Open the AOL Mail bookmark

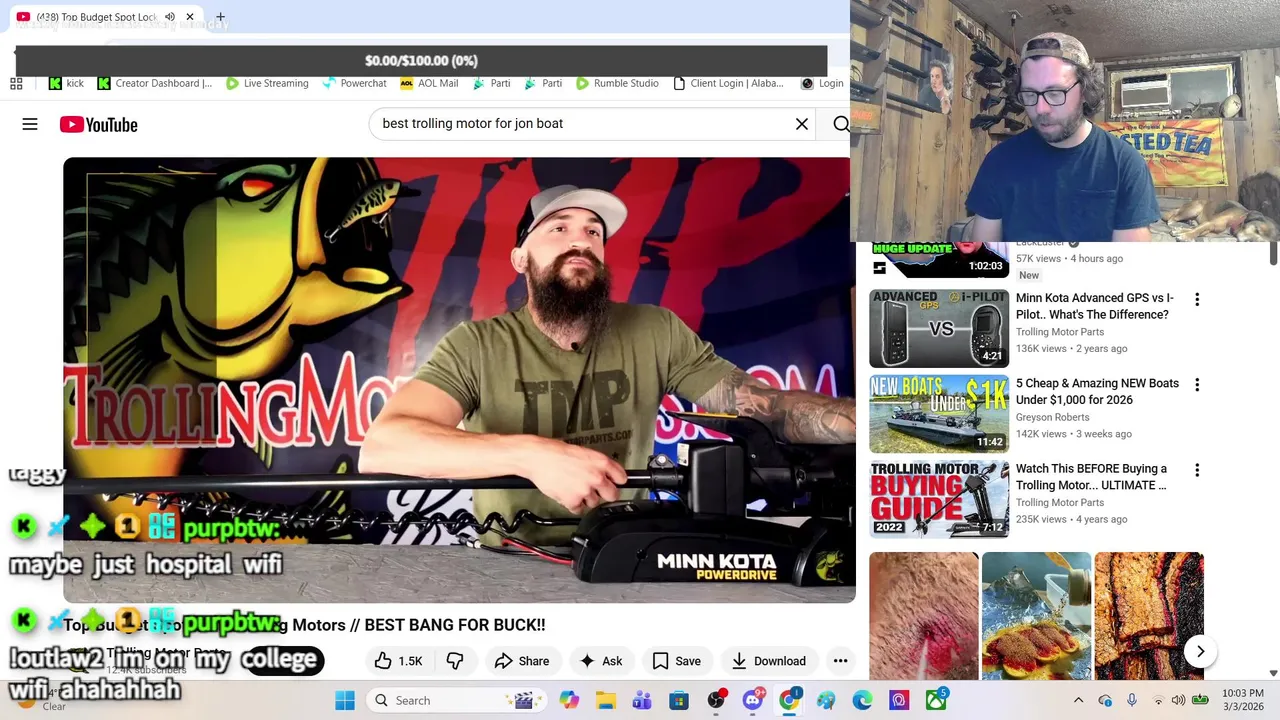click(x=429, y=83)
